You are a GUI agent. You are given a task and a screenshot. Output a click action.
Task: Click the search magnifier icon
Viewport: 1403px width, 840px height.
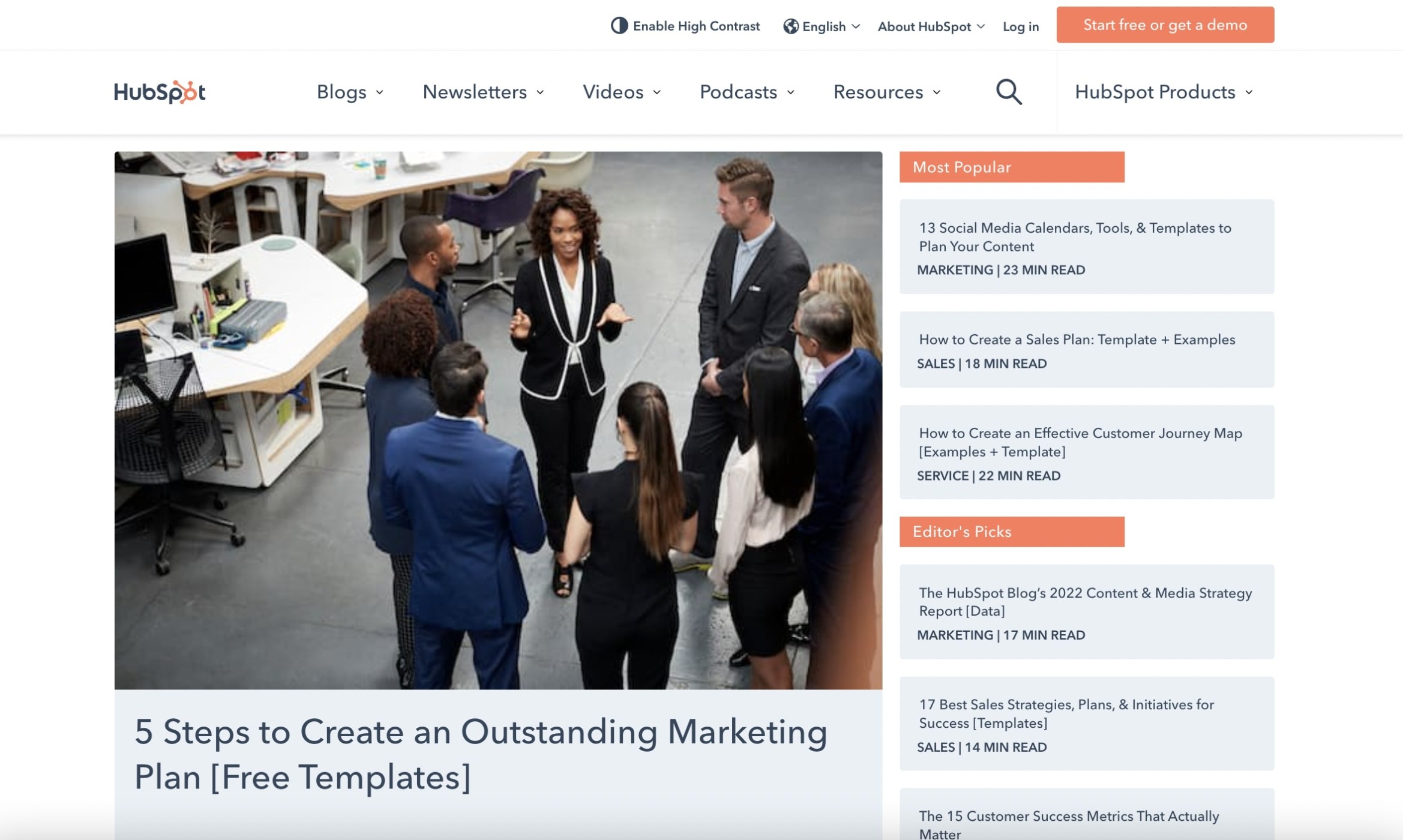click(x=1009, y=92)
